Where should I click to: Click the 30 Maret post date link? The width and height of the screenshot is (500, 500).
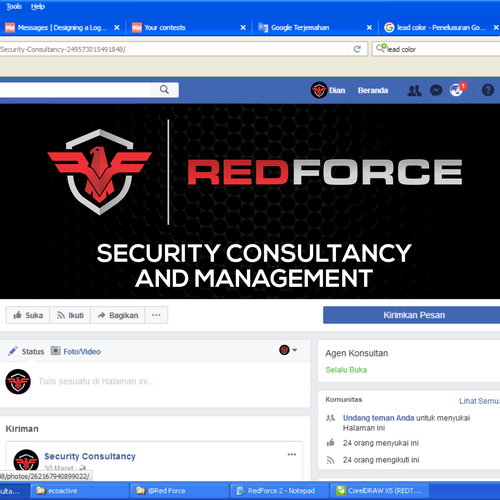pyautogui.click(x=59, y=468)
